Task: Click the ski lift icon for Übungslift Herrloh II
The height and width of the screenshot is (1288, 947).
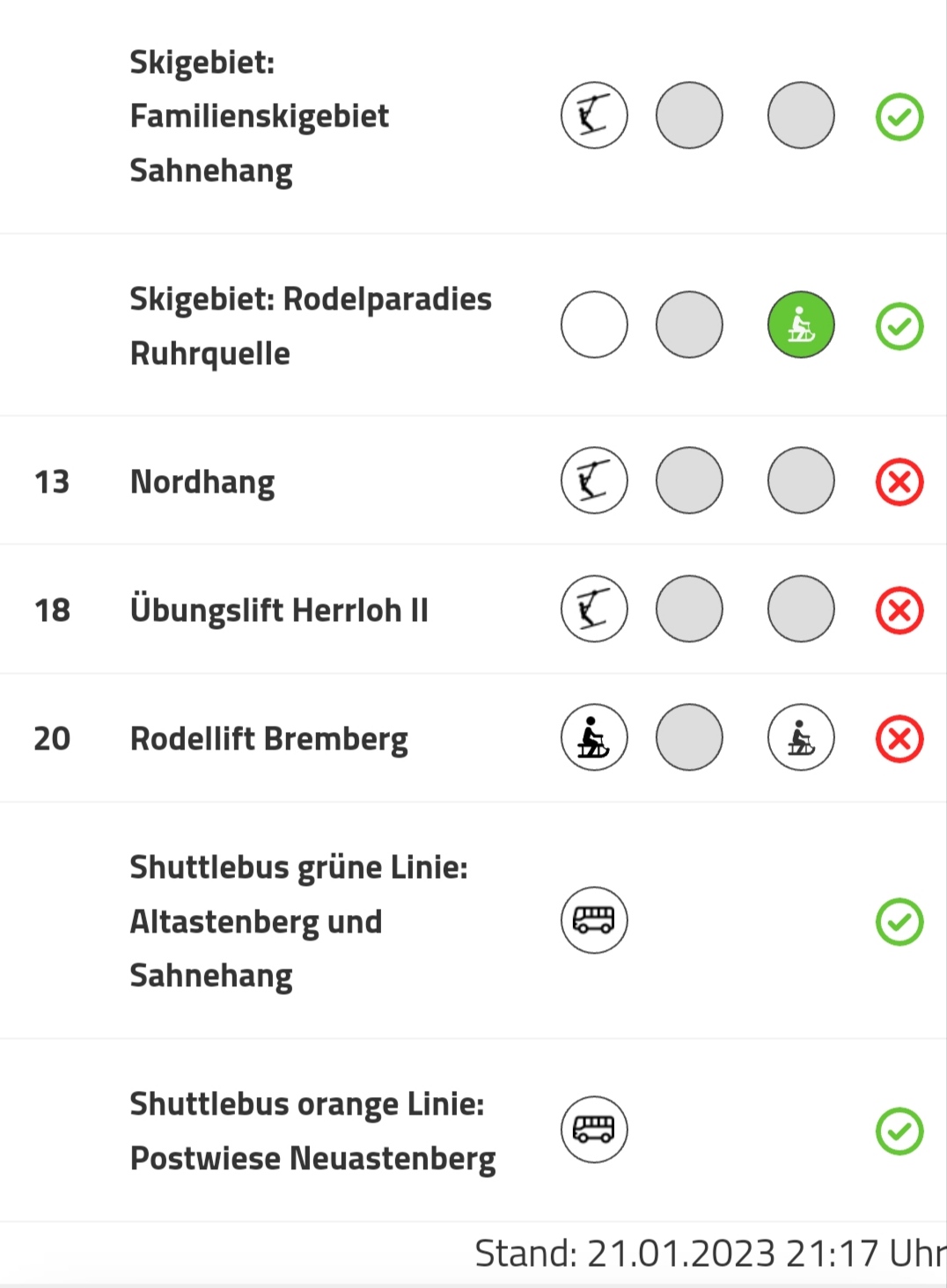Action: pos(594,609)
